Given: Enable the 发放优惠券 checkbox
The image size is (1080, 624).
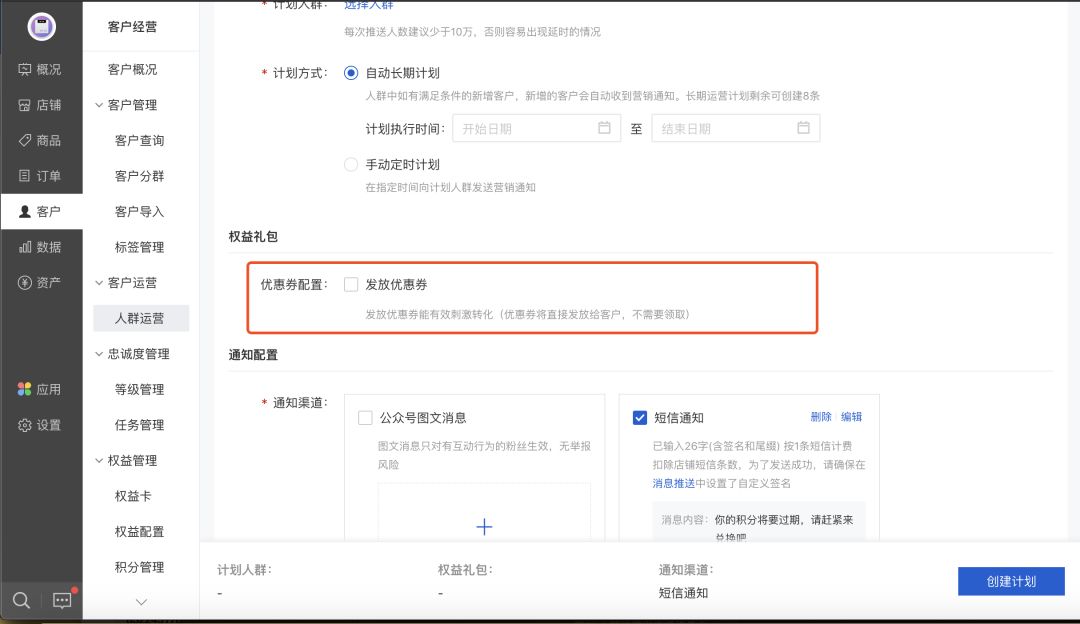Looking at the screenshot, I should [351, 284].
